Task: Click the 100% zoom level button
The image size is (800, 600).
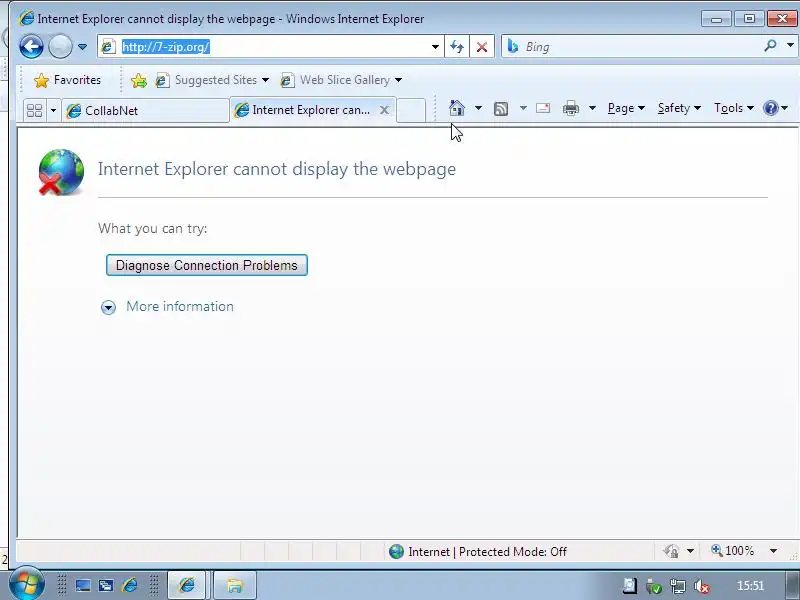Action: point(733,551)
